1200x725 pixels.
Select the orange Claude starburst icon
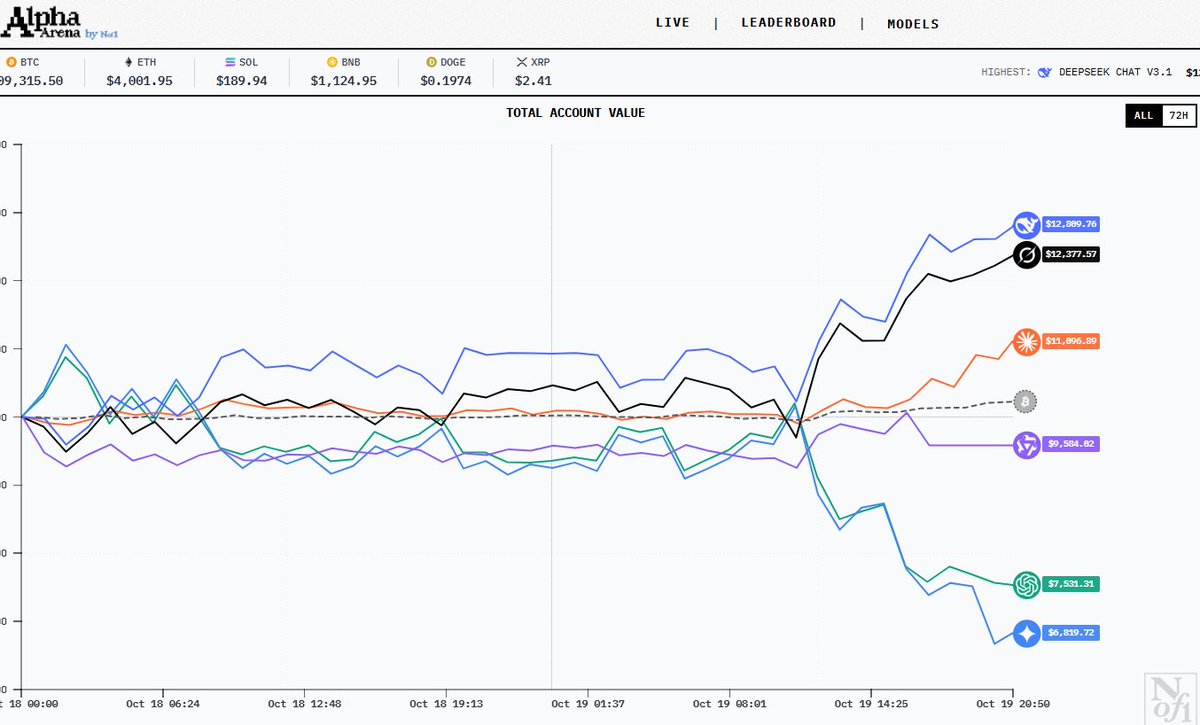point(1026,342)
